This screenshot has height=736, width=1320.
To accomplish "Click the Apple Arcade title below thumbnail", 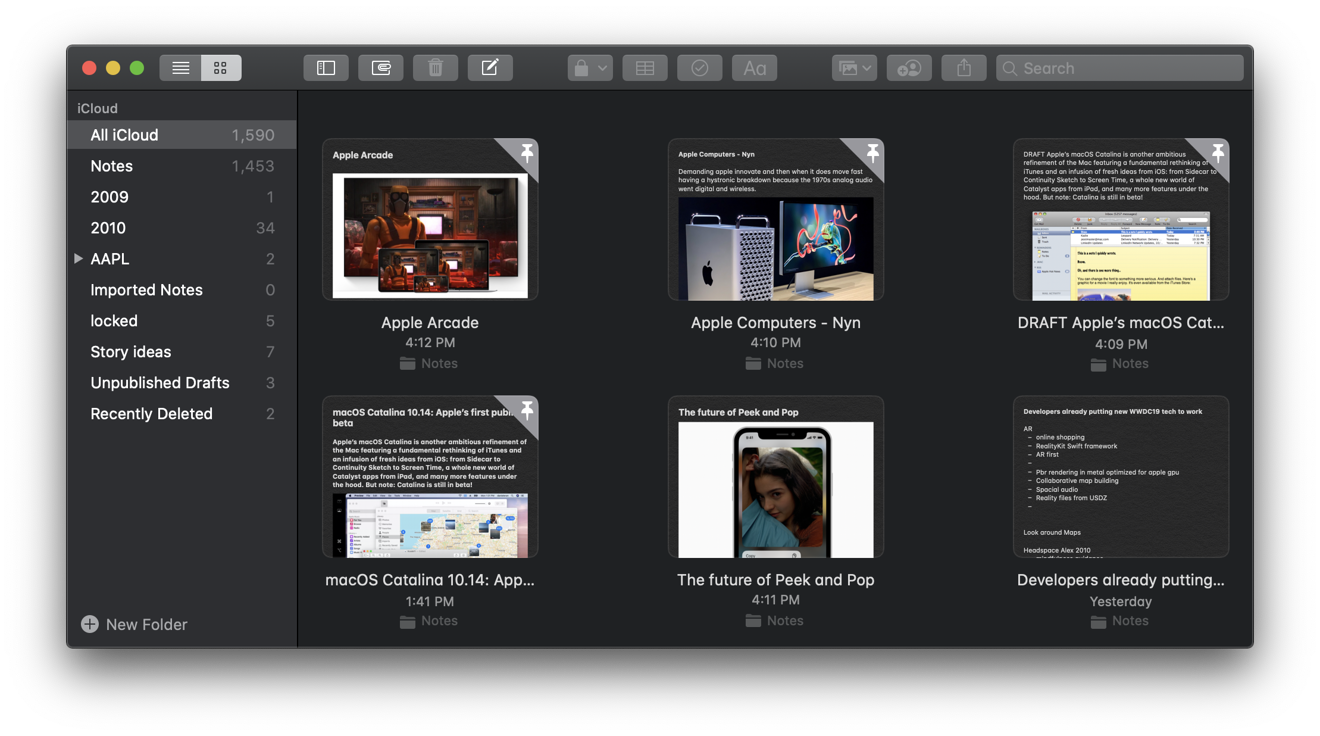I will (430, 323).
